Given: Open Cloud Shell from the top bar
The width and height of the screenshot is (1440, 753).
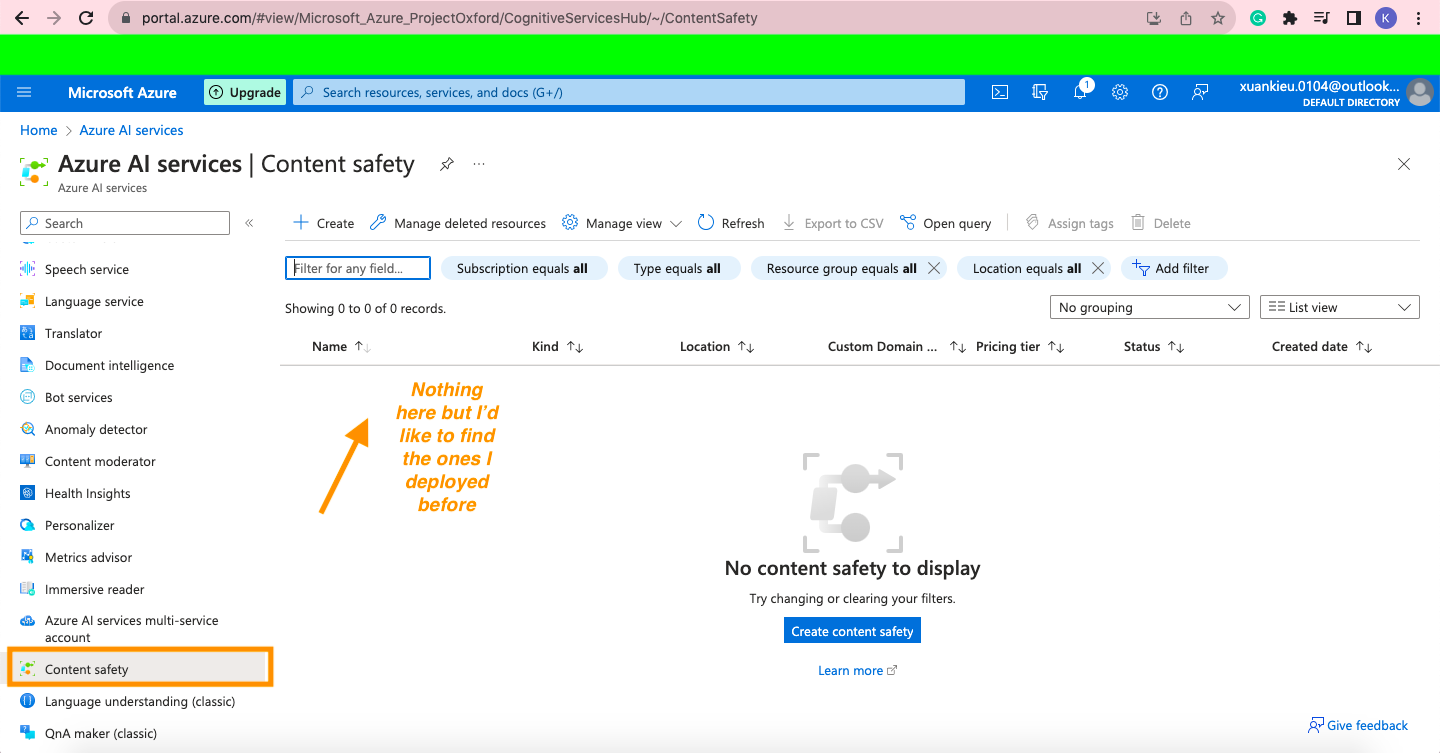Looking at the screenshot, I should click(999, 92).
